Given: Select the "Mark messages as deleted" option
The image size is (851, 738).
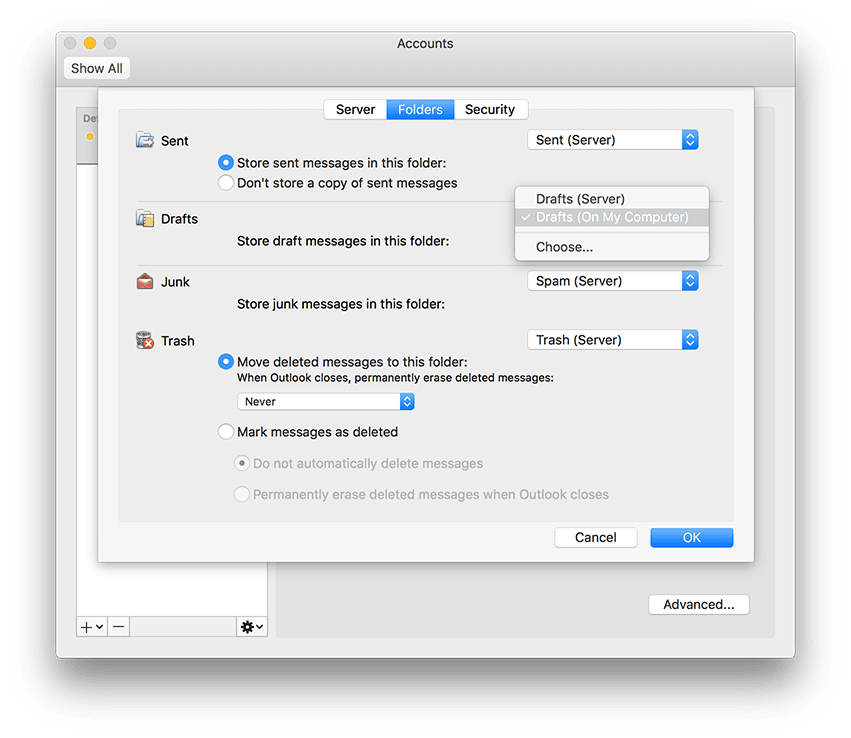Looking at the screenshot, I should [226, 431].
